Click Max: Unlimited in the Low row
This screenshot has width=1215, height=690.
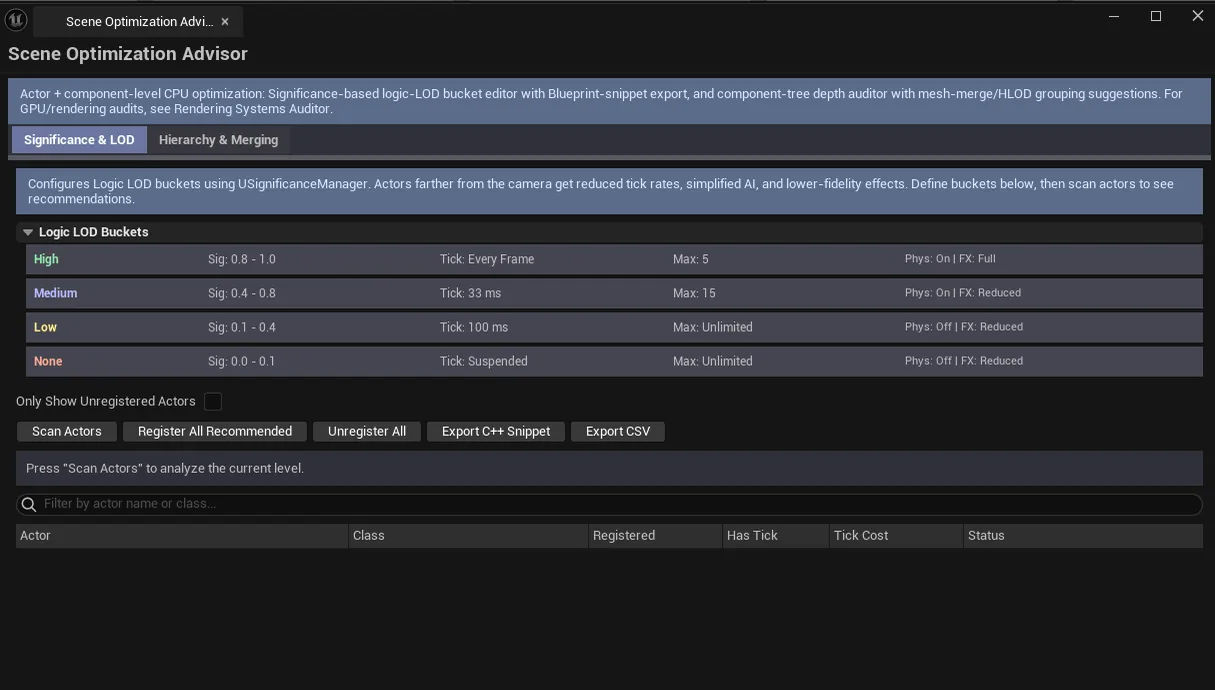coord(713,327)
